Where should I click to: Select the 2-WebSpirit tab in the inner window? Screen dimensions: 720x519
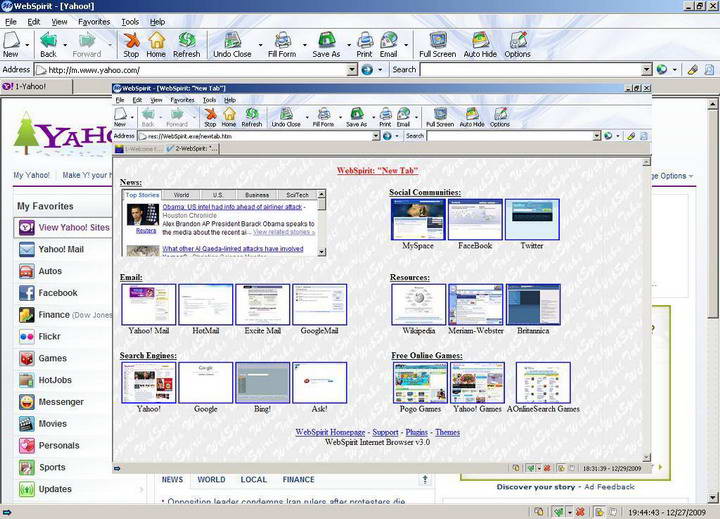[191, 148]
